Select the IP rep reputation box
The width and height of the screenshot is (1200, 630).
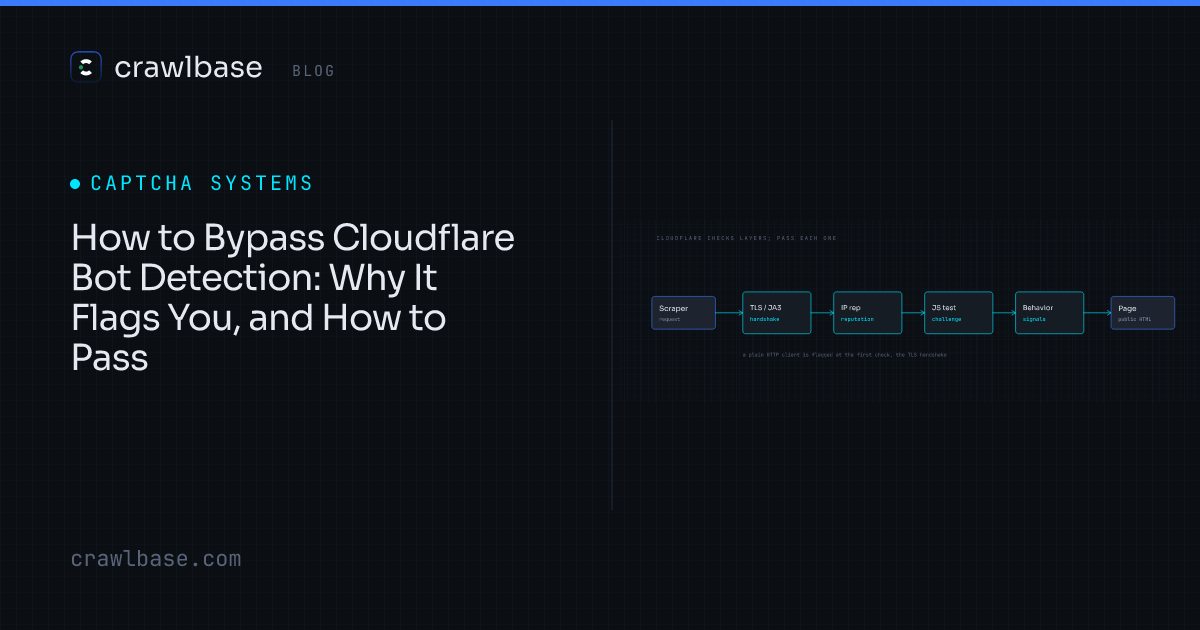point(868,312)
